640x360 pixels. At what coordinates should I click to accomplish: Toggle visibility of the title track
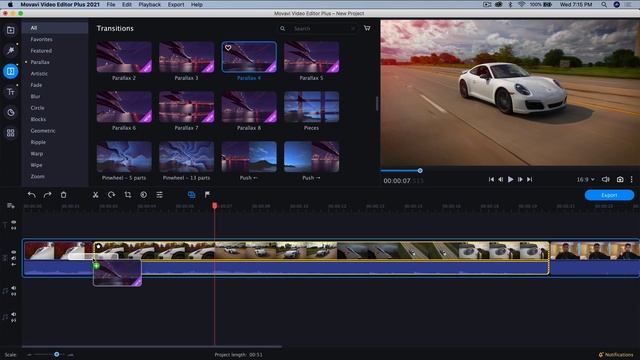(14, 222)
